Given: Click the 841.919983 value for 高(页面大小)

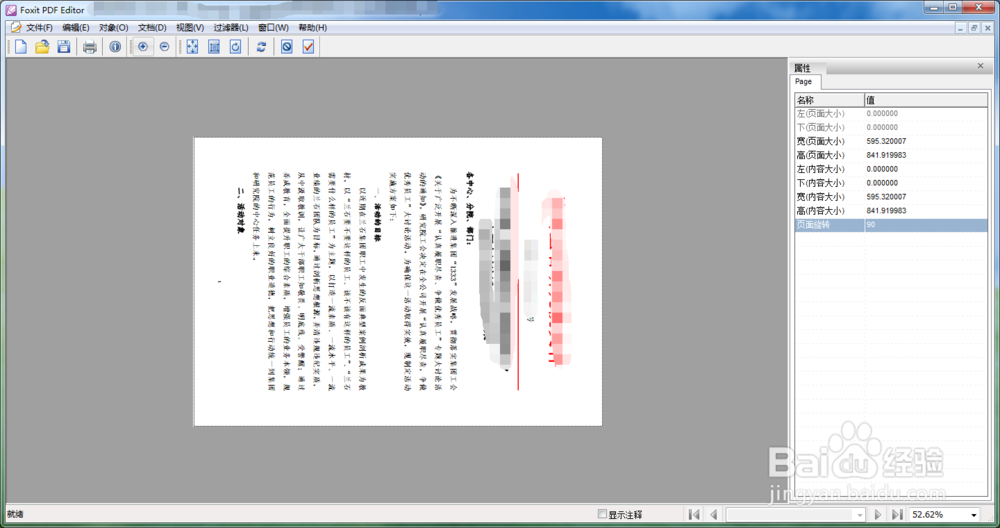Looking at the screenshot, I should click(x=886, y=155).
